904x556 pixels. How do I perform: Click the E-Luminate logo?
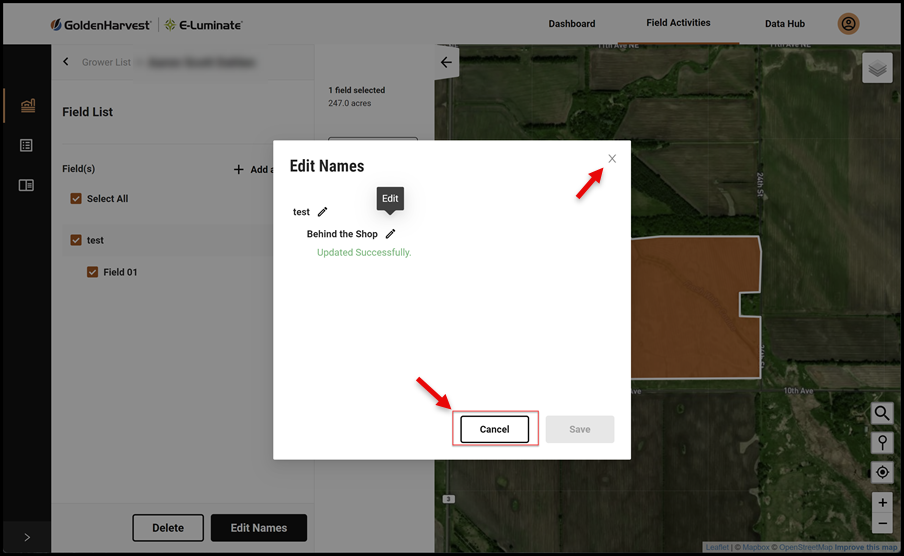click(204, 25)
